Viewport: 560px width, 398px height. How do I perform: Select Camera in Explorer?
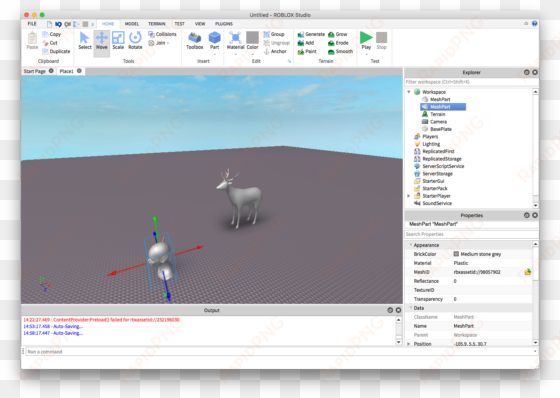tap(434, 122)
